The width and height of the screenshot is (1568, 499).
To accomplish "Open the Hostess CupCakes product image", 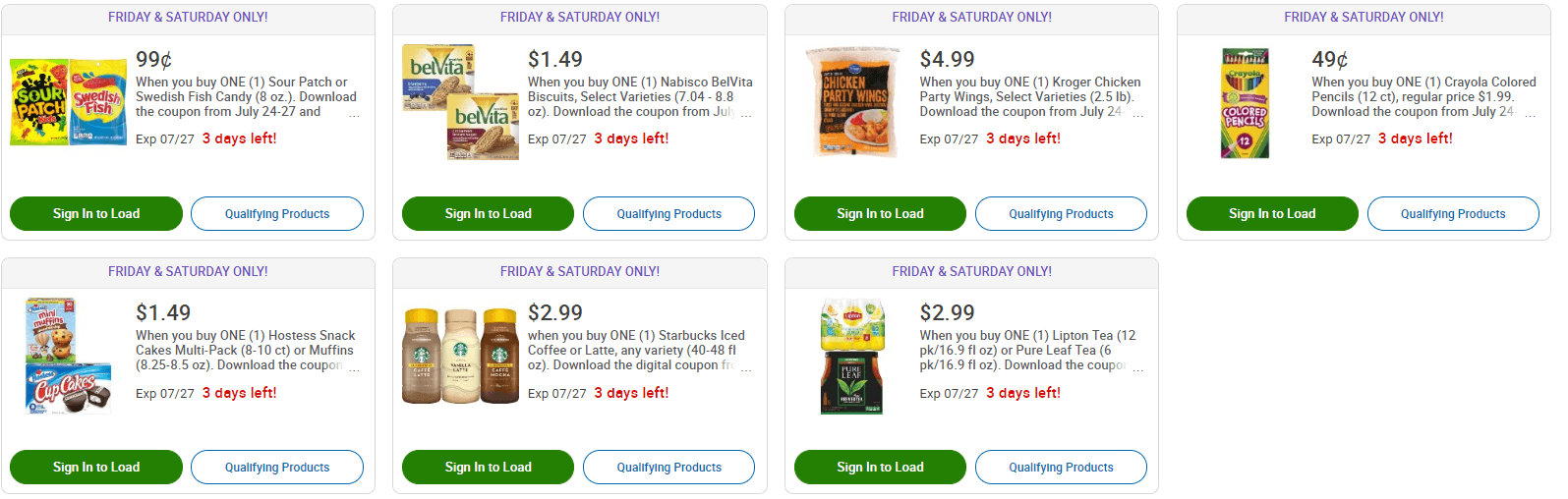I will (x=68, y=357).
